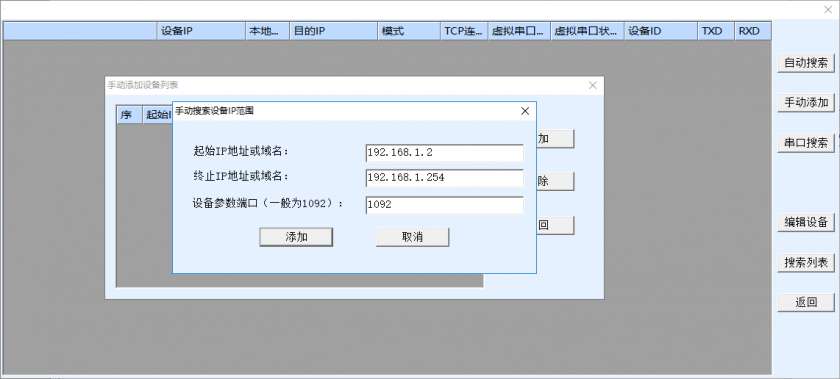Focus the 终止IP地址 input field
840x379 pixels.
pyautogui.click(x=444, y=178)
